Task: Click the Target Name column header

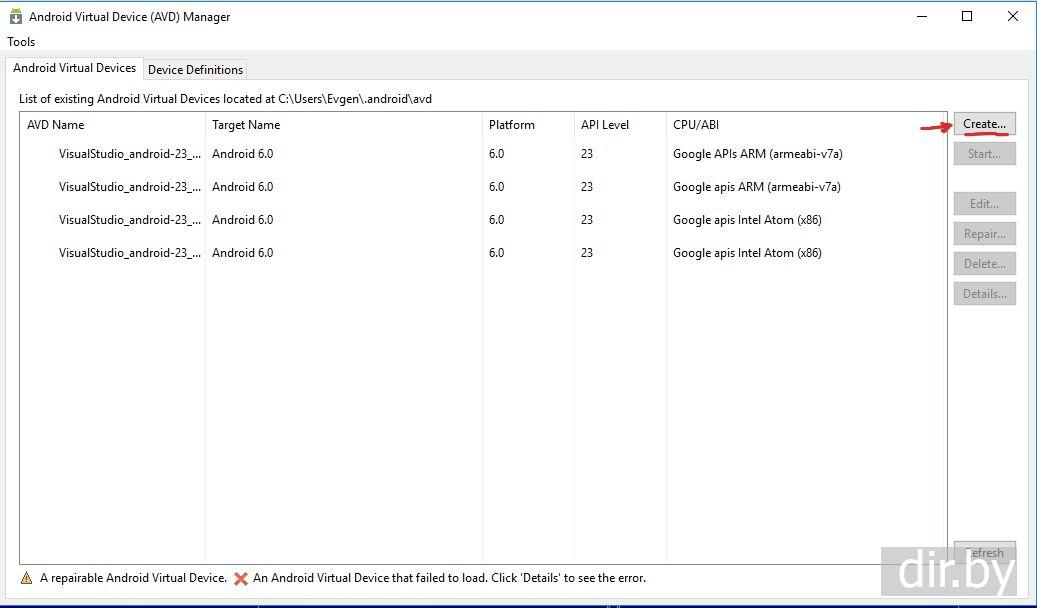Action: [x=246, y=125]
